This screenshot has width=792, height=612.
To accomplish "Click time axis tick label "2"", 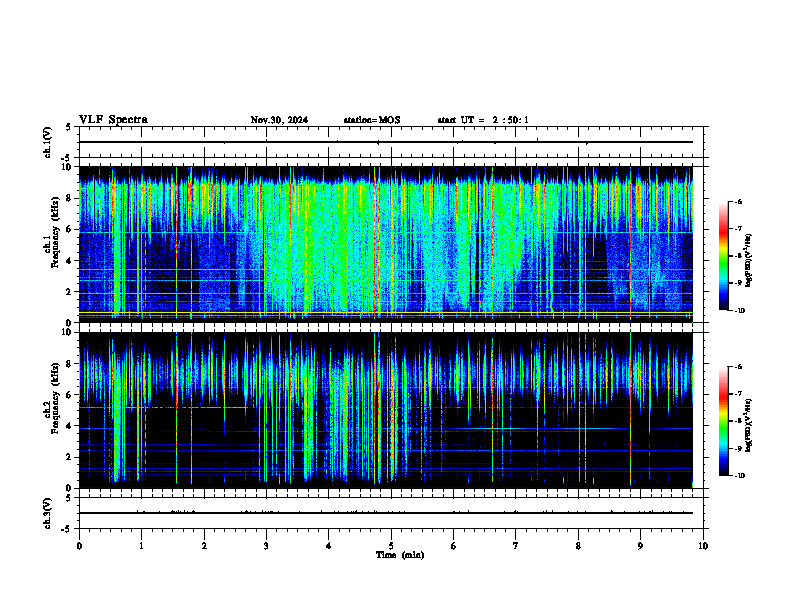I will click(x=204, y=546).
